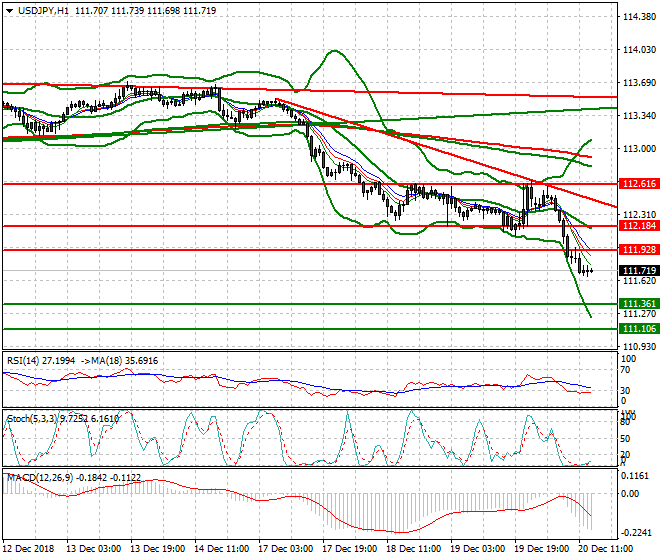Click the current price tag 111.719
This screenshot has width=660, height=560.
click(x=638, y=271)
